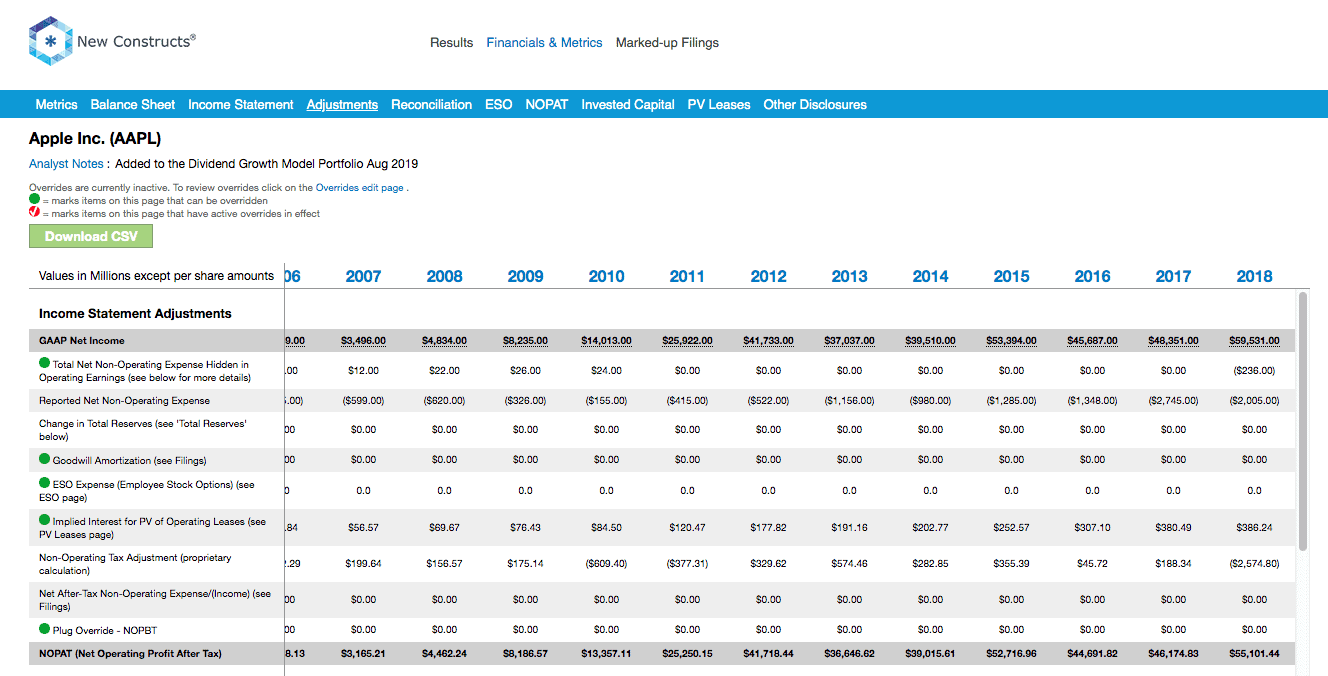1328x676 pixels.
Task: Open the ESO tab
Action: point(498,104)
